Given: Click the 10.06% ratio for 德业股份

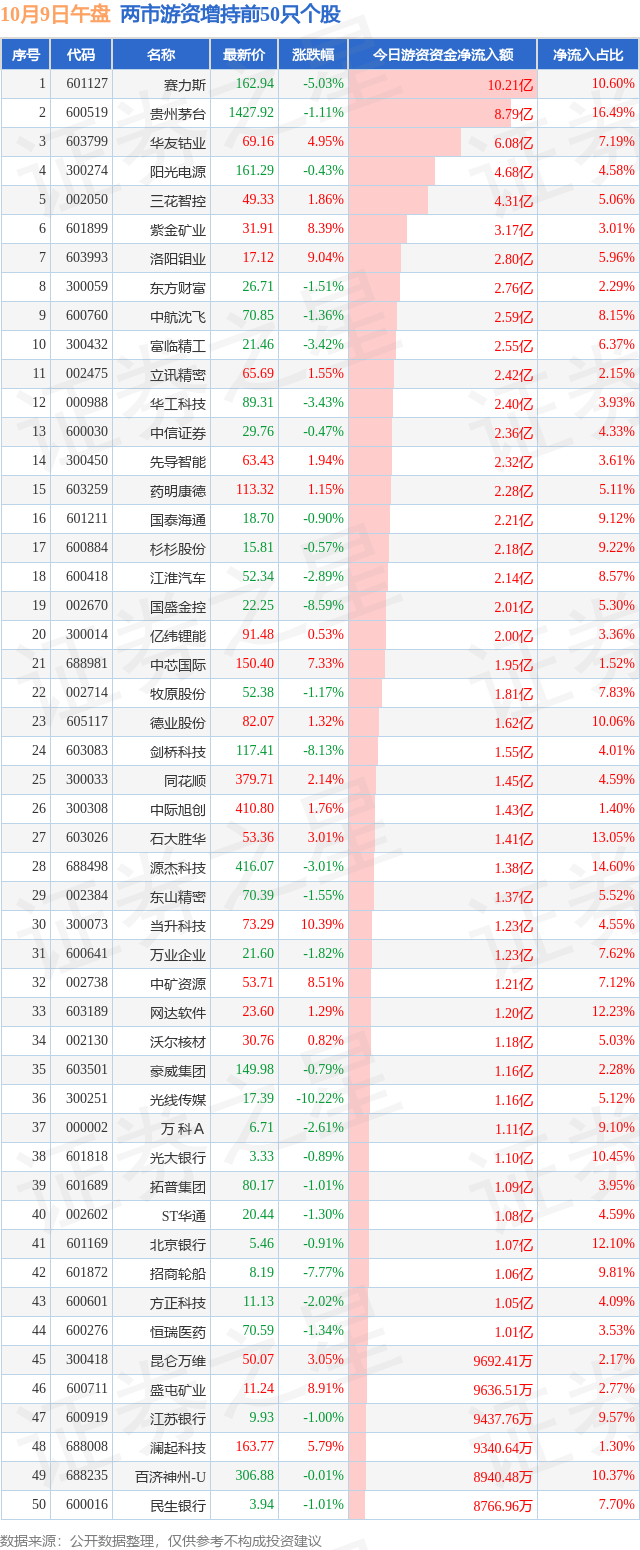Looking at the screenshot, I should [x=613, y=722].
